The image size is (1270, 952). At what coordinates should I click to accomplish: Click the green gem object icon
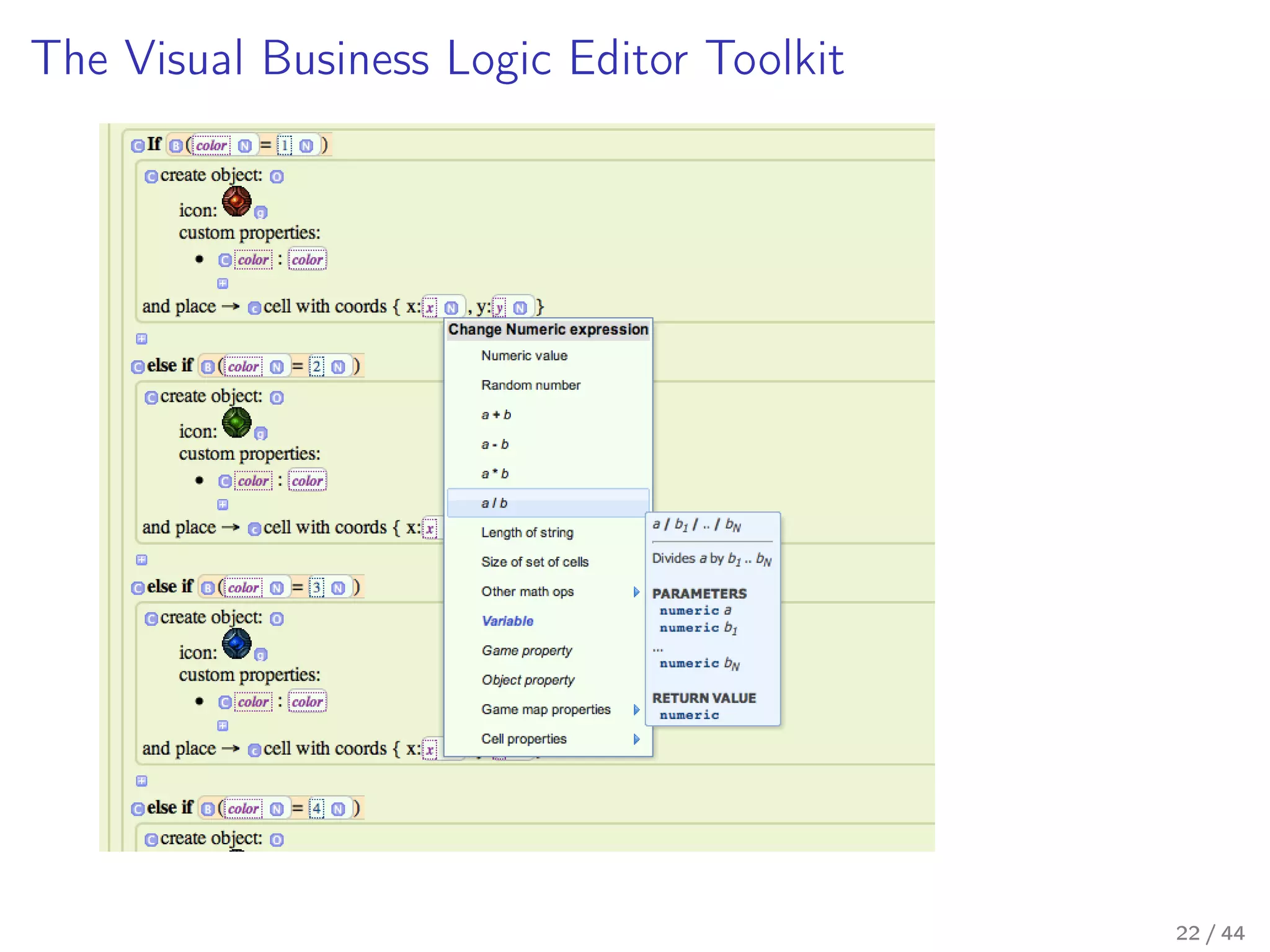[x=236, y=422]
